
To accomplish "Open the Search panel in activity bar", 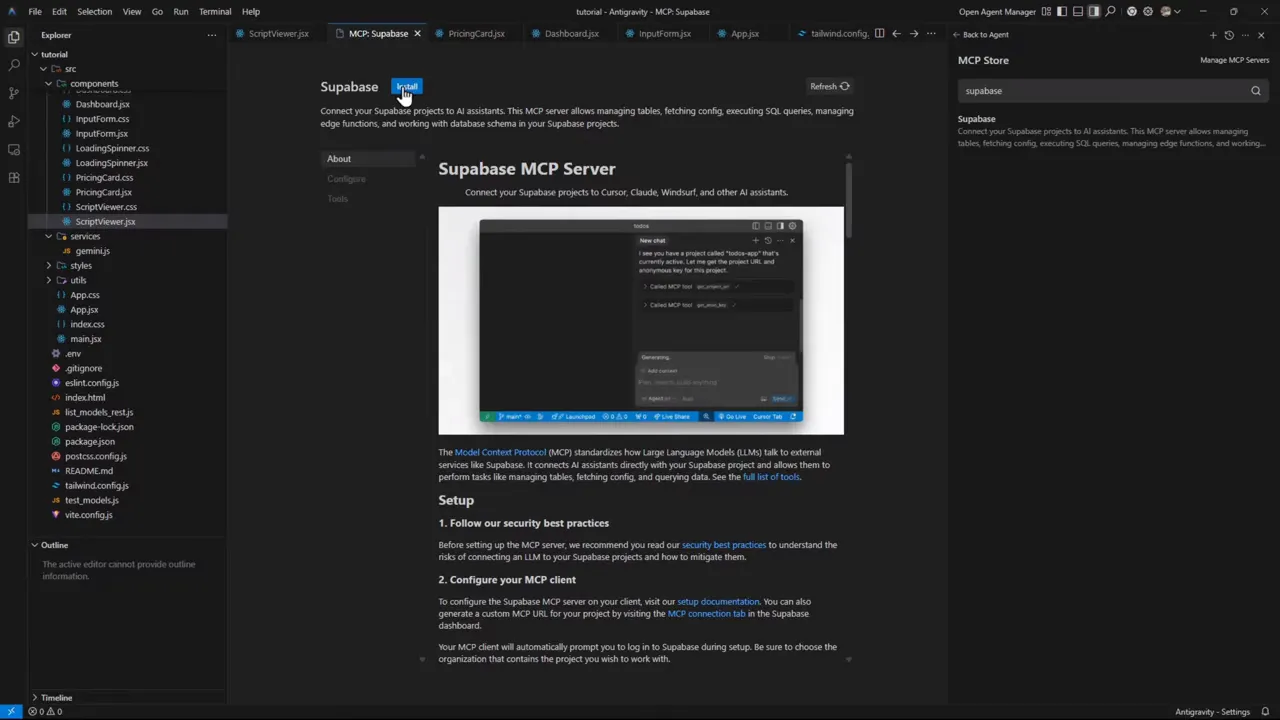I will click(x=13, y=63).
